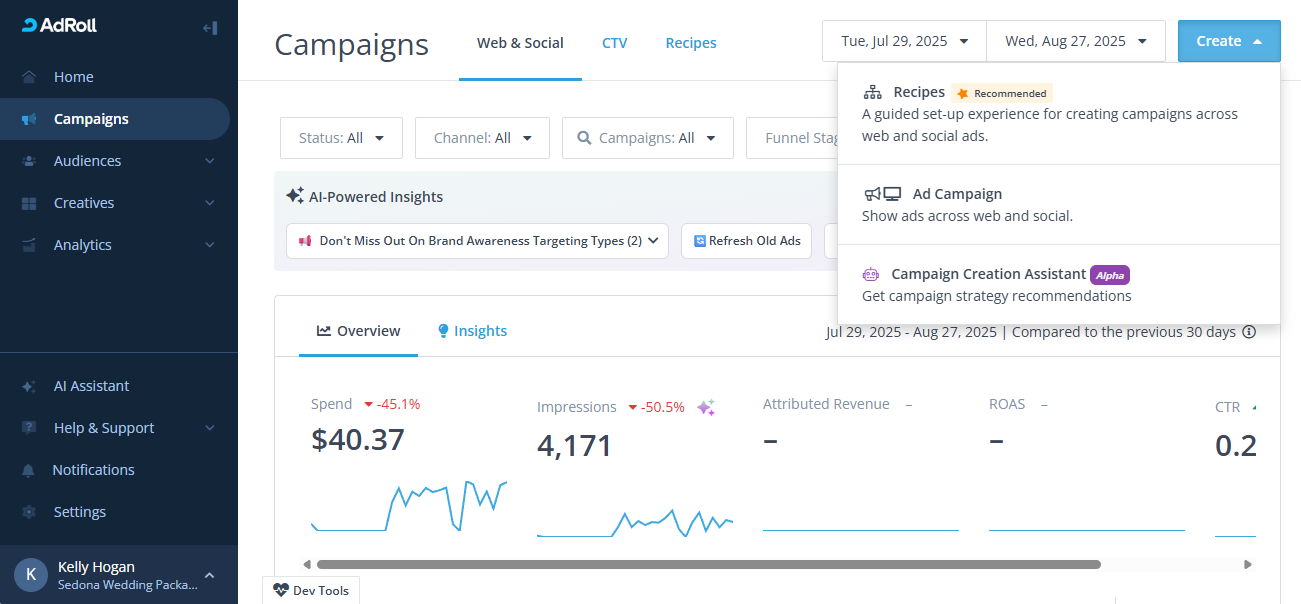This screenshot has height=604, width=1301.
Task: Click the $40.37 spend value
Action: (358, 439)
